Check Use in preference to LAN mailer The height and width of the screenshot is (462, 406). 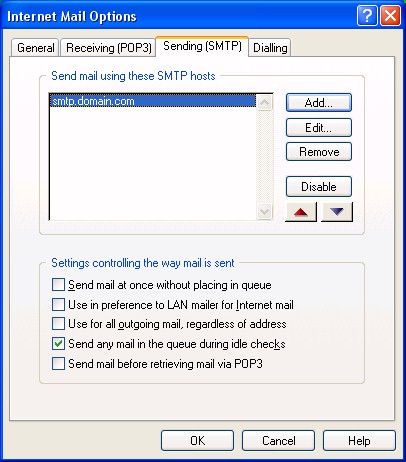click(x=58, y=304)
